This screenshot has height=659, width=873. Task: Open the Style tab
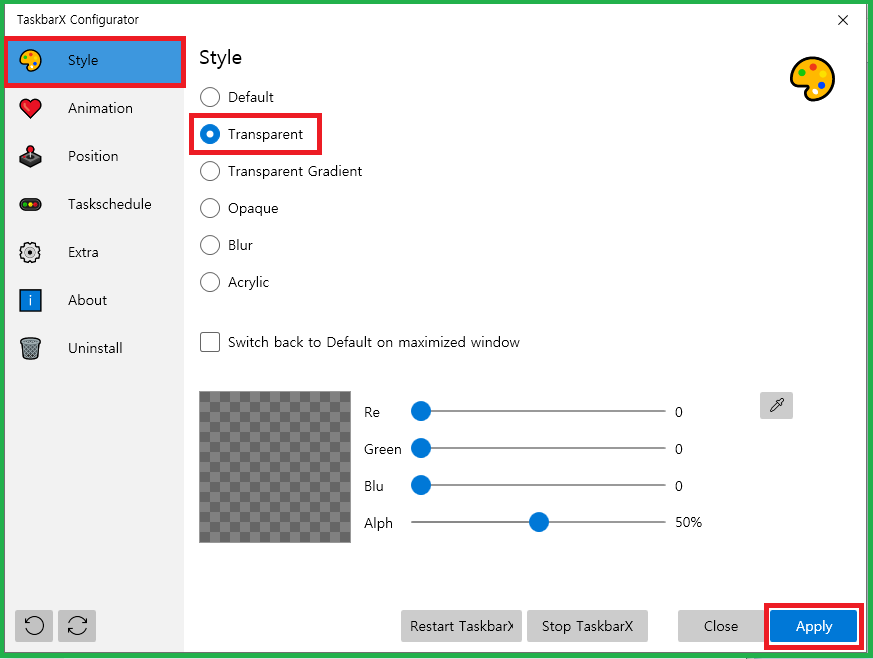tap(95, 61)
